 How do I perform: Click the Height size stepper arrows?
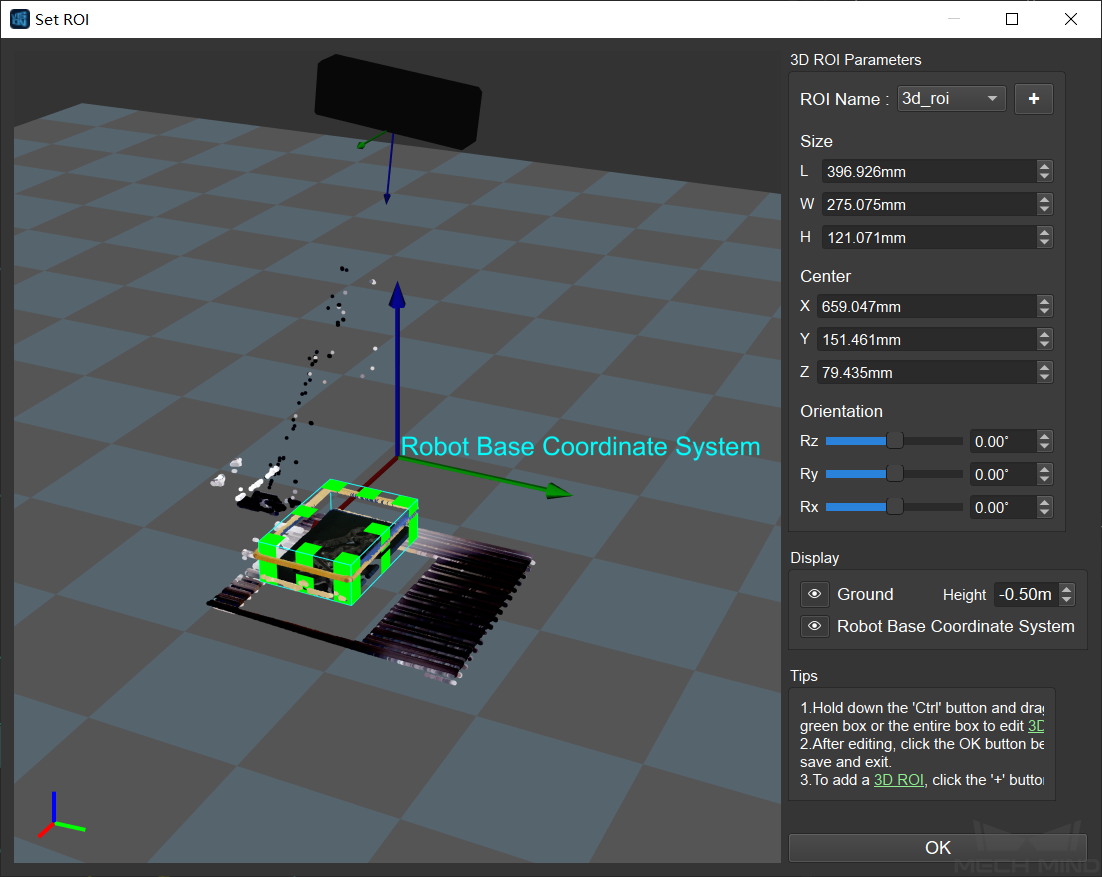1045,238
